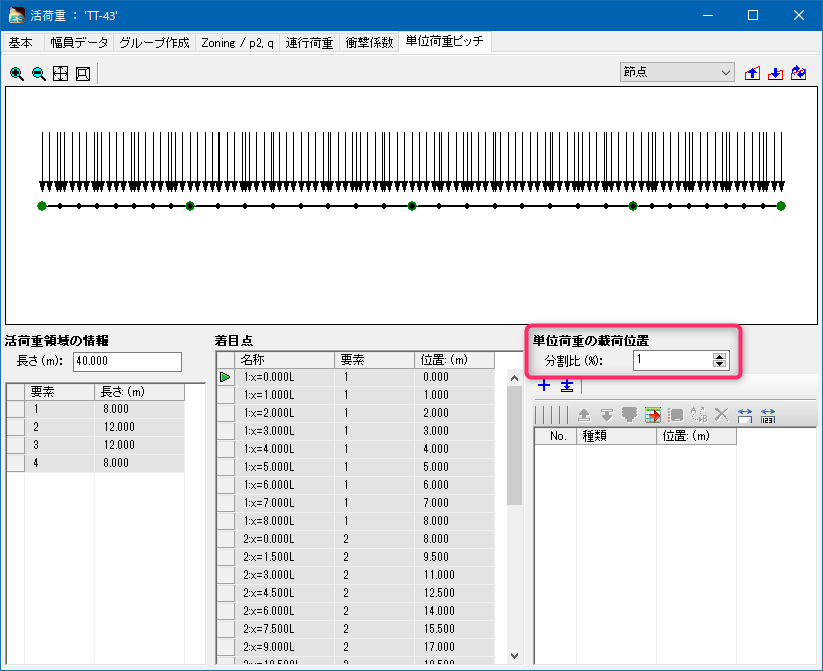Click the row selector beside 1:x=2.000L
This screenshot has width=823, height=671.
[x=226, y=413]
